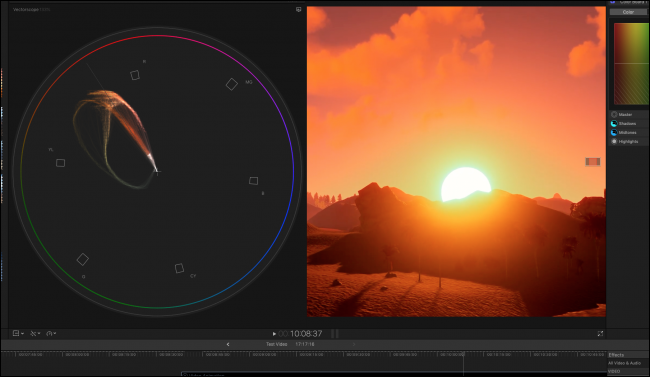Select the Master color puck

pos(614,114)
